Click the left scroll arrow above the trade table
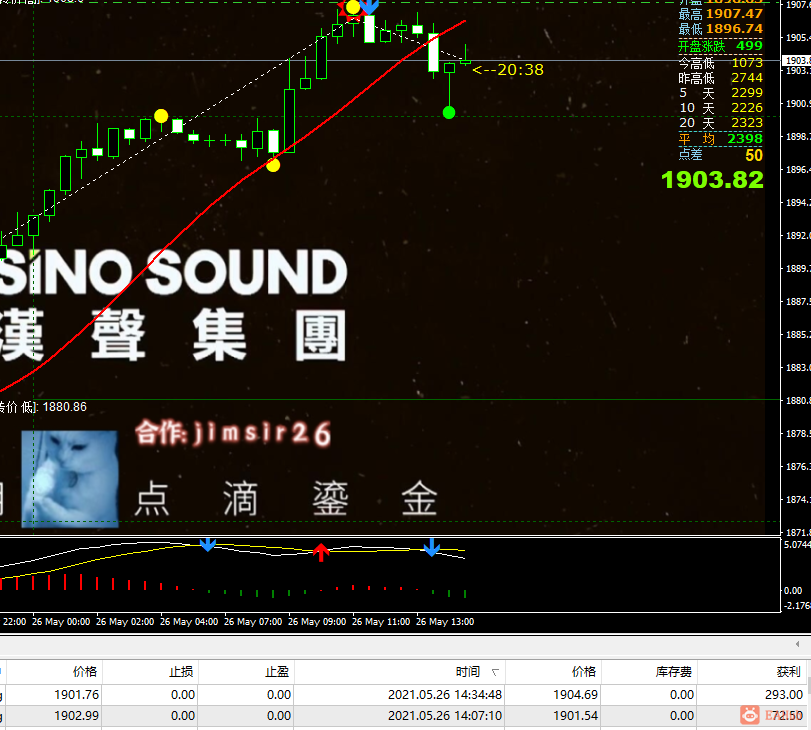The image size is (811, 730). pyautogui.click(x=798, y=644)
